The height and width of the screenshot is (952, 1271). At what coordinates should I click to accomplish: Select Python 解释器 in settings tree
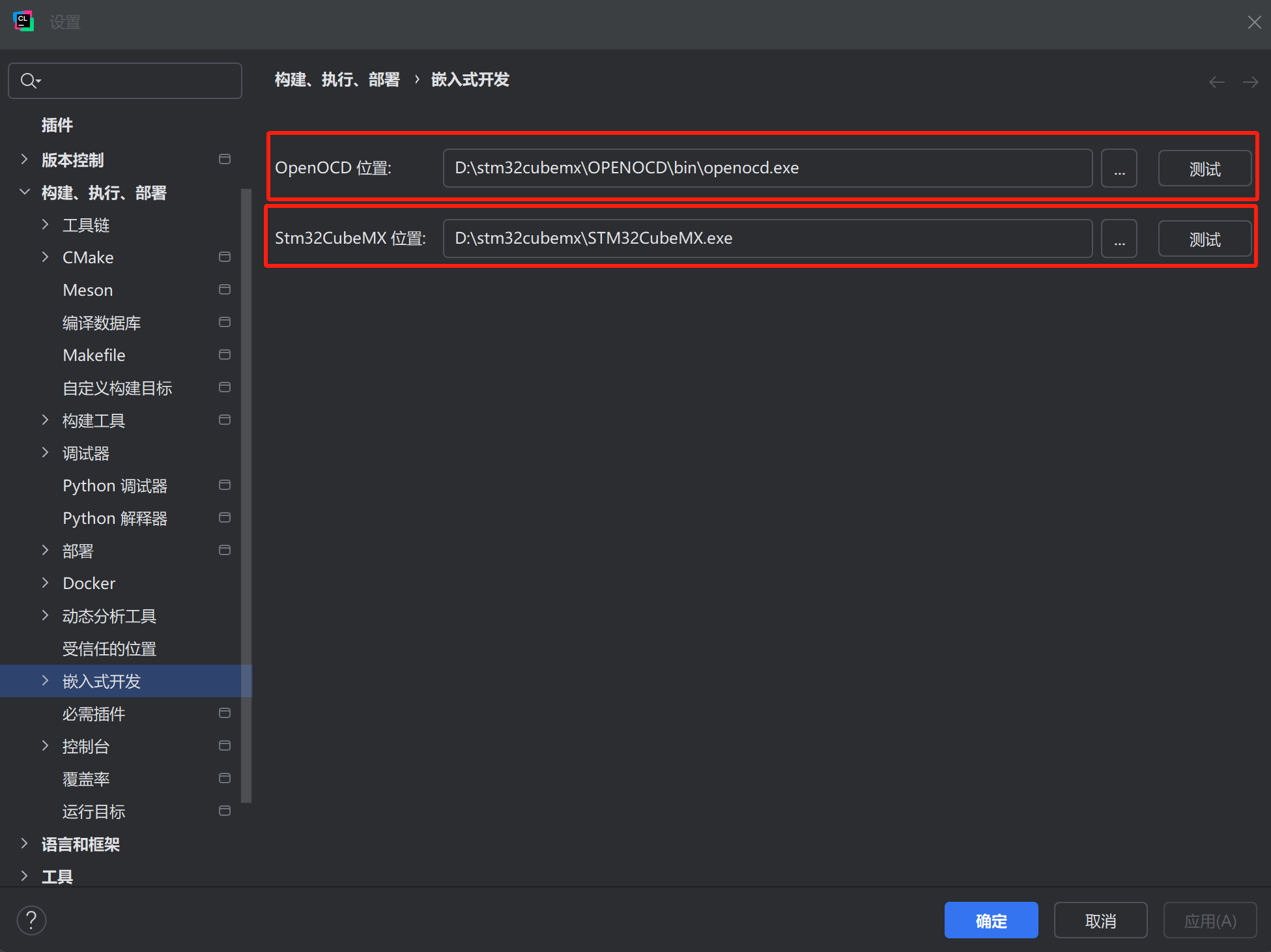(x=115, y=518)
